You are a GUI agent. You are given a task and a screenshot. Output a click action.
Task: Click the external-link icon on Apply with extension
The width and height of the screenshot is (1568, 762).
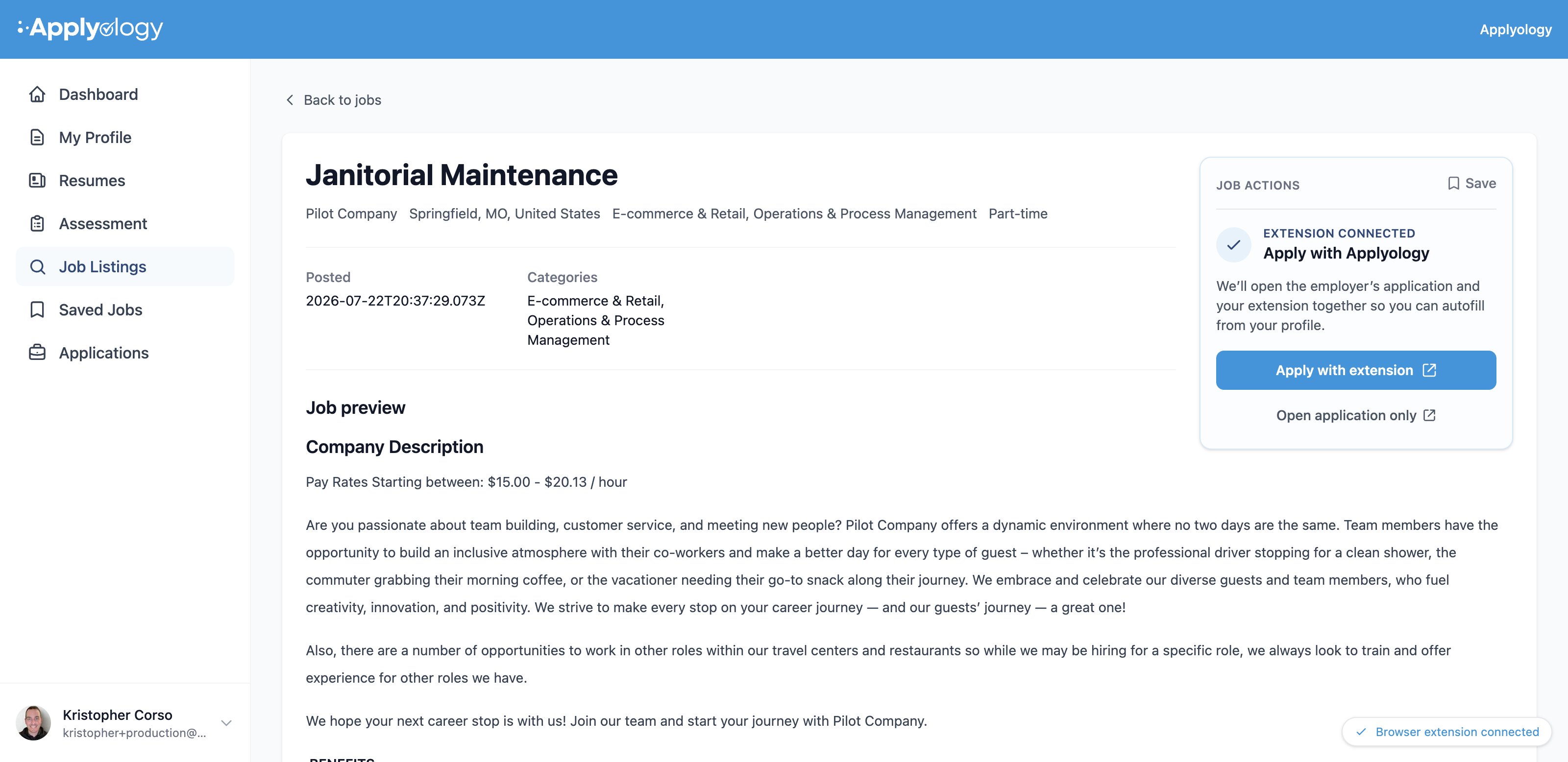click(1429, 370)
